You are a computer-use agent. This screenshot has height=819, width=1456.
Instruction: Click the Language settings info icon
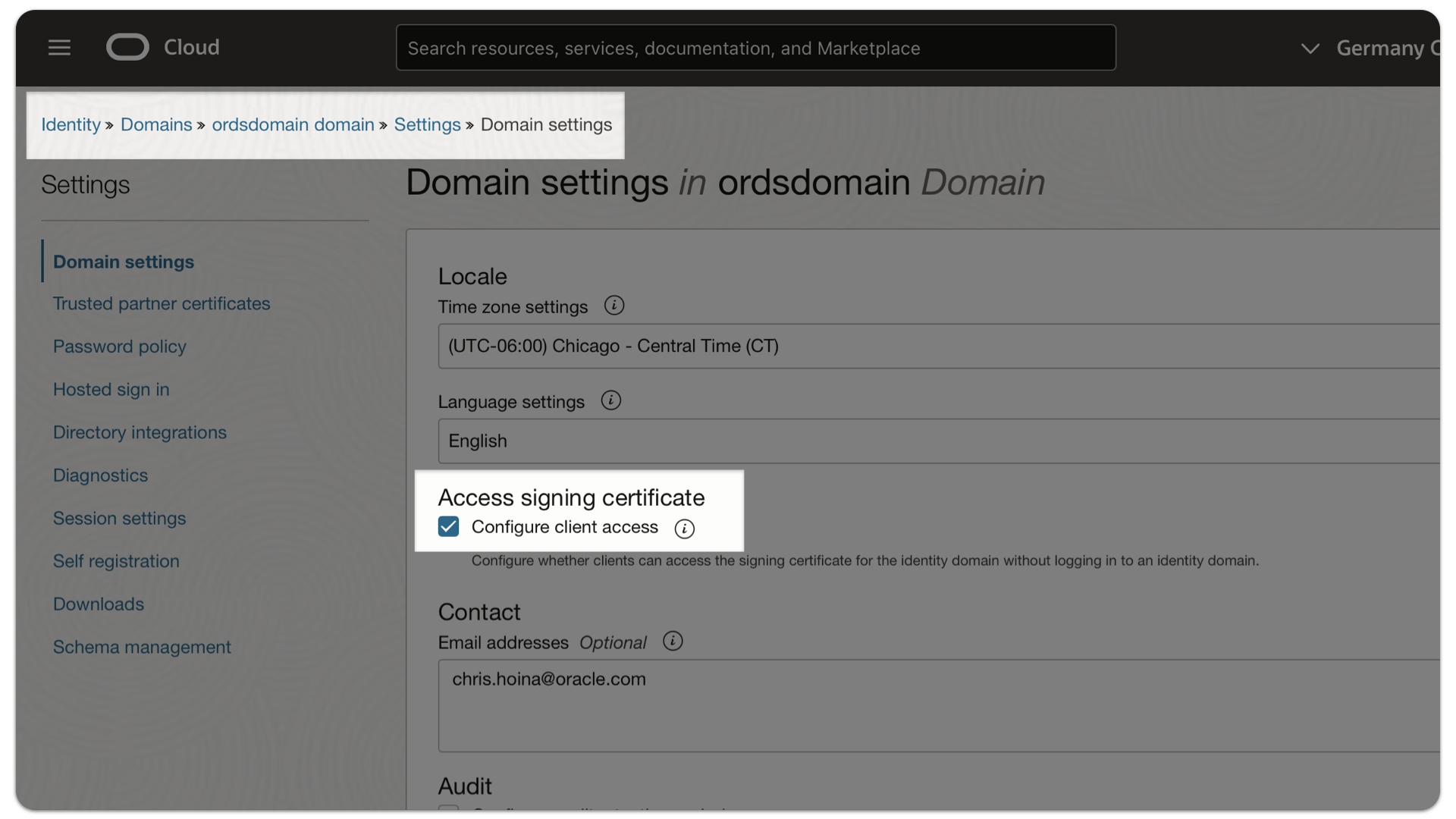(x=611, y=400)
